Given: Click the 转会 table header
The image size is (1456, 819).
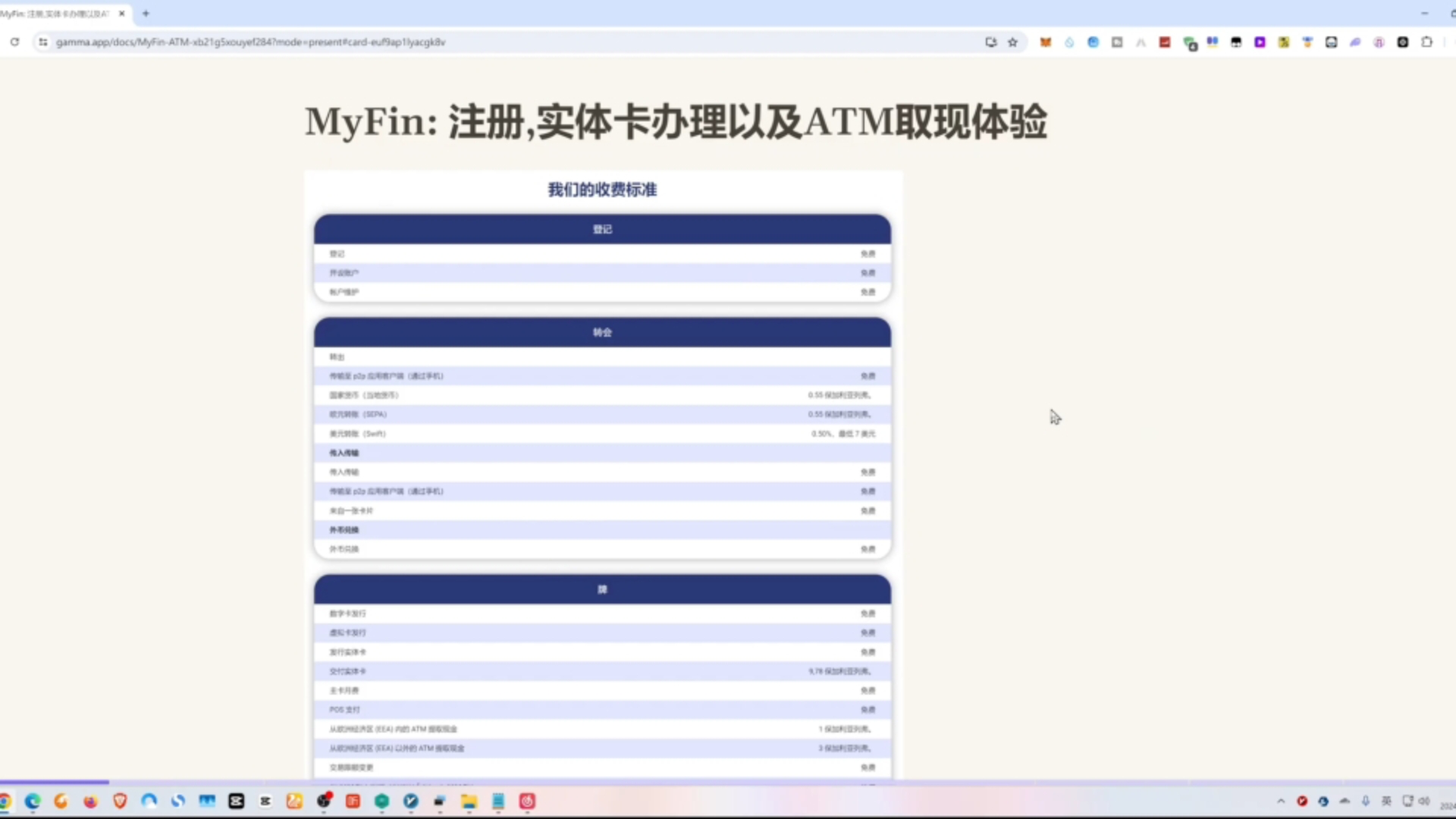Looking at the screenshot, I should (602, 332).
